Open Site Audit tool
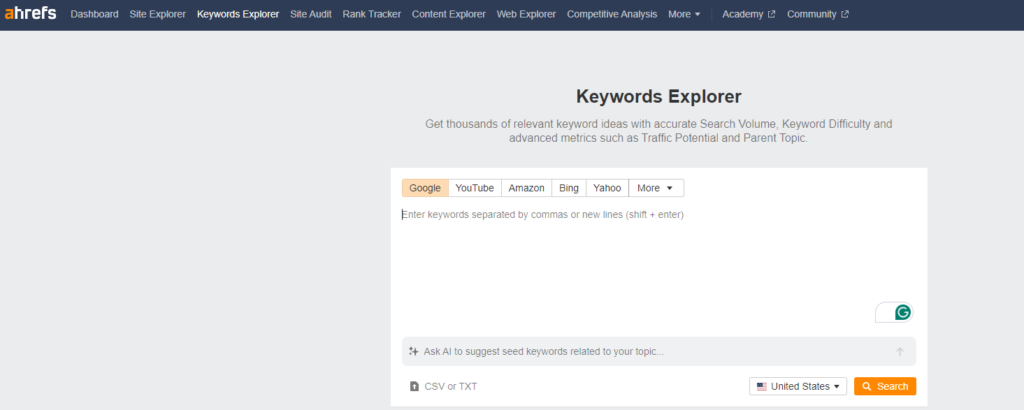The width and height of the screenshot is (1024, 410). pyautogui.click(x=311, y=14)
